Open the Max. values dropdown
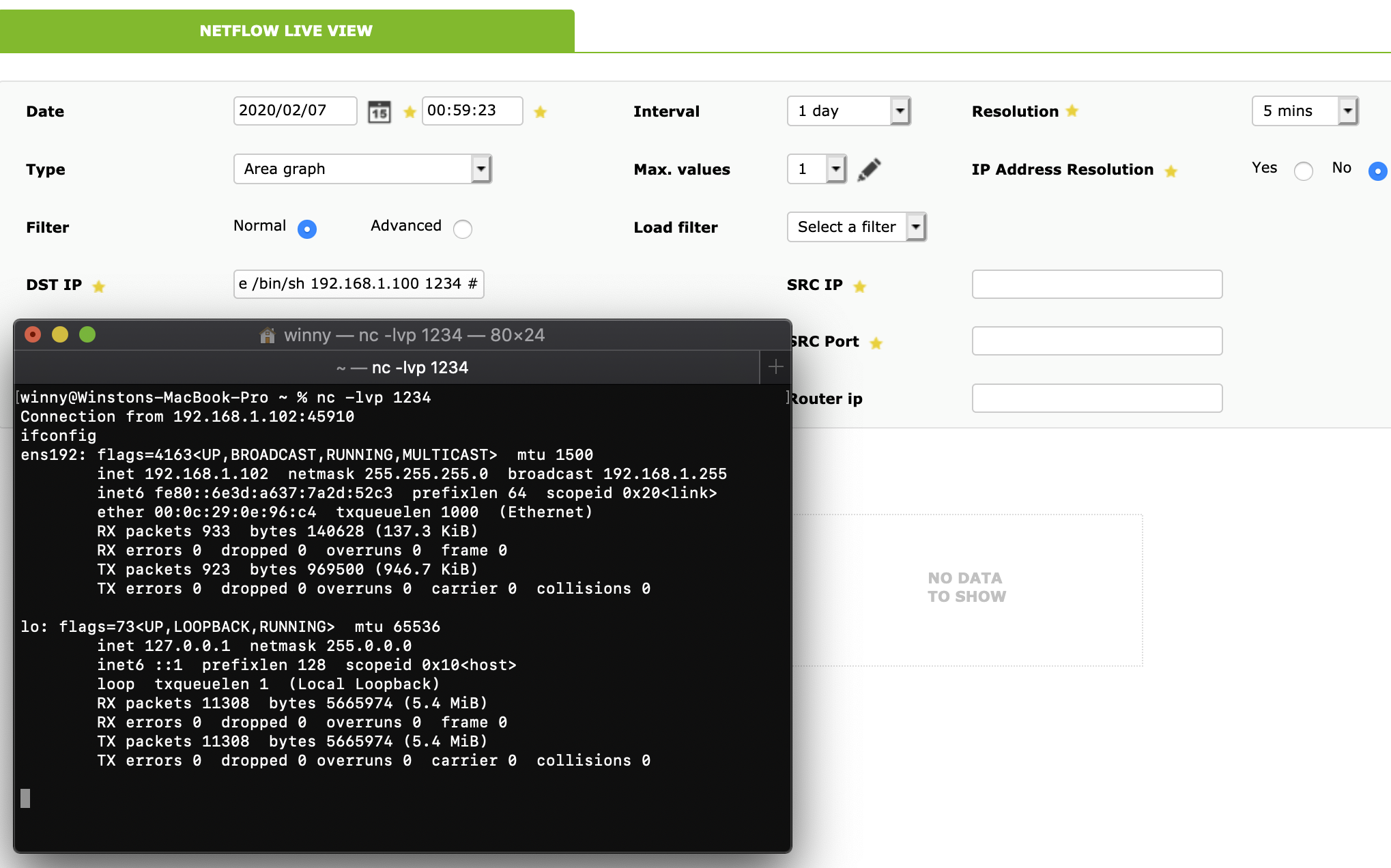 pyautogui.click(x=817, y=169)
